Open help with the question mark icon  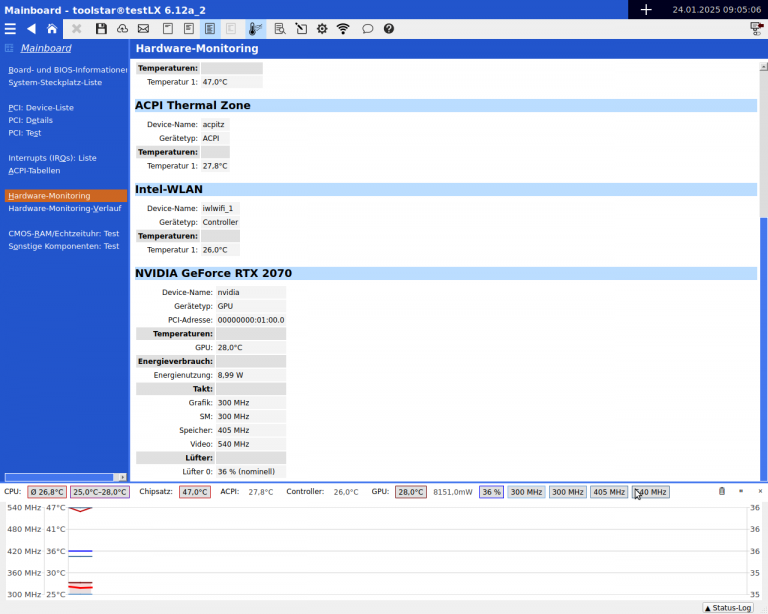(389, 29)
